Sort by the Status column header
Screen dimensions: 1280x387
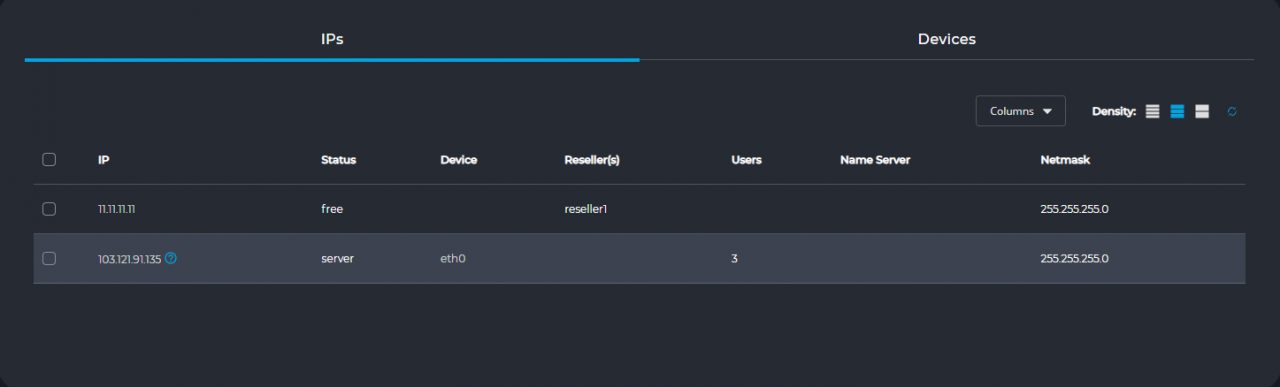point(338,160)
